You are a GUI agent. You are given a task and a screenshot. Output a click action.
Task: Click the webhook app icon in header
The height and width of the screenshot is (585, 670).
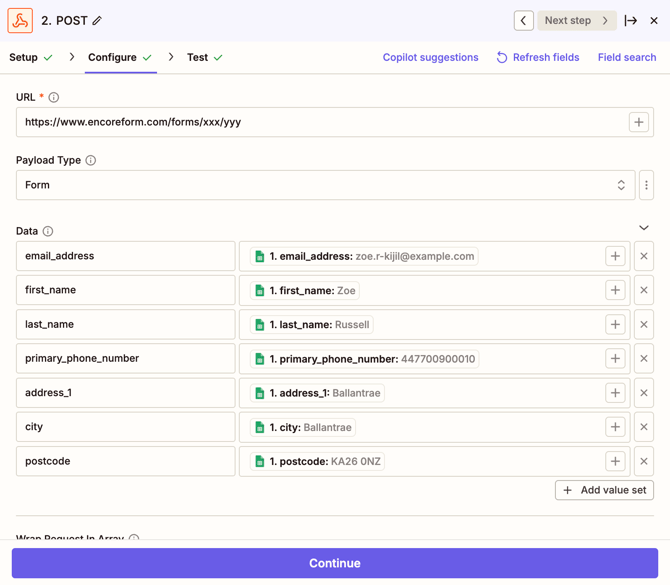click(20, 20)
